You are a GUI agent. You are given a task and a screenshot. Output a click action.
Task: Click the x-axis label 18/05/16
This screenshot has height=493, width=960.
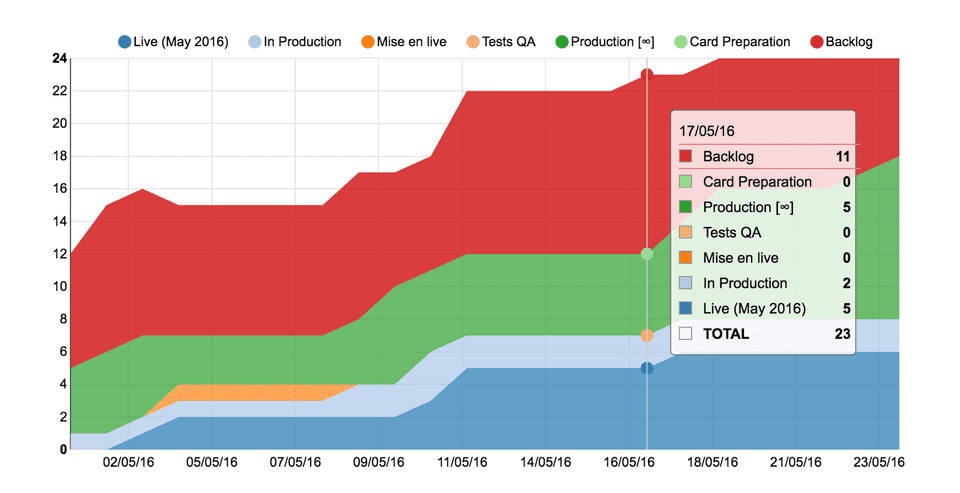tap(712, 462)
